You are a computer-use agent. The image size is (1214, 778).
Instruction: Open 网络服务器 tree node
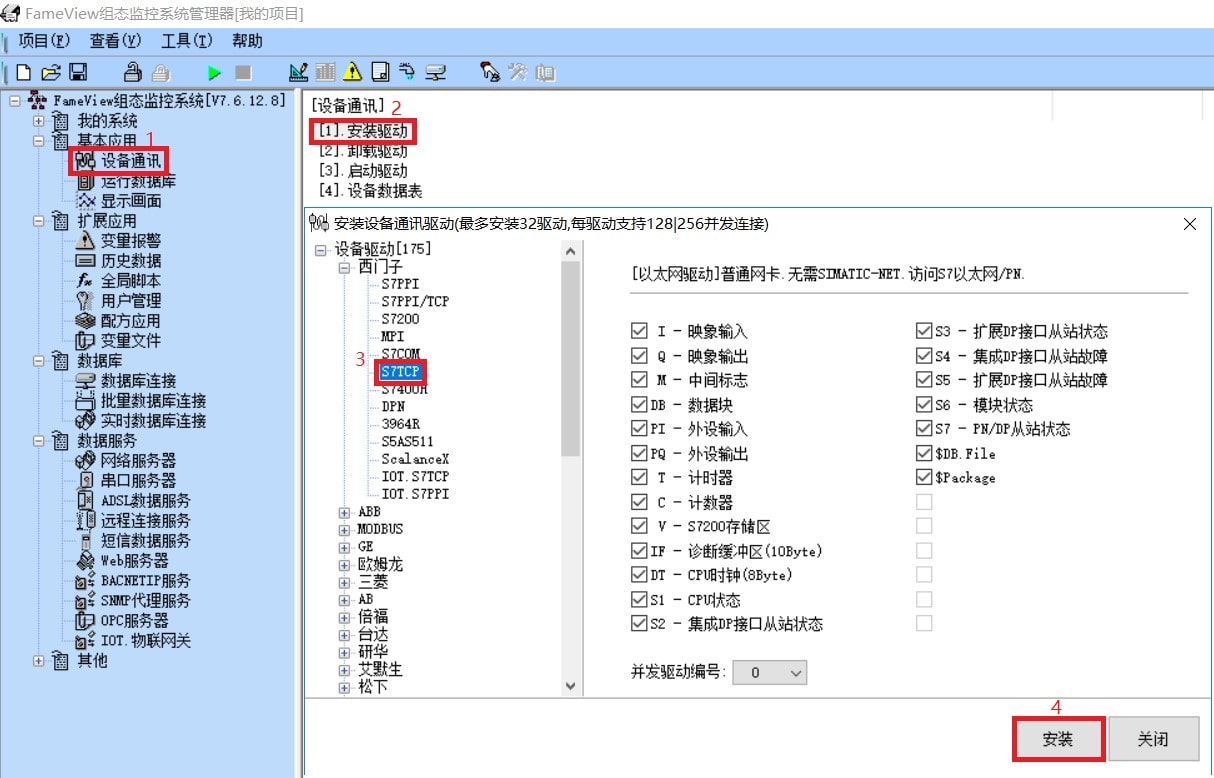[138, 461]
